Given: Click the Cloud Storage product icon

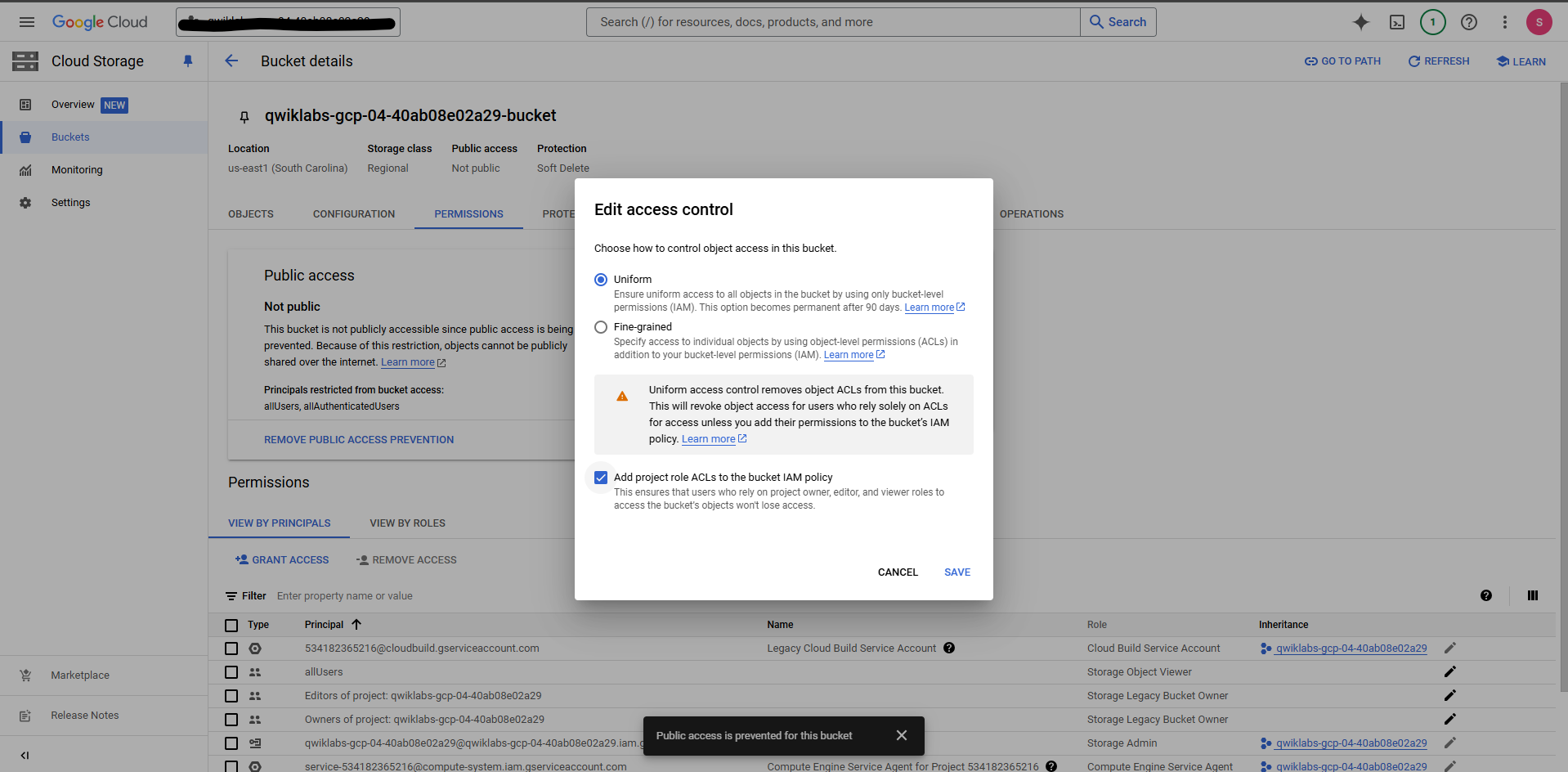Looking at the screenshot, I should pos(25,61).
